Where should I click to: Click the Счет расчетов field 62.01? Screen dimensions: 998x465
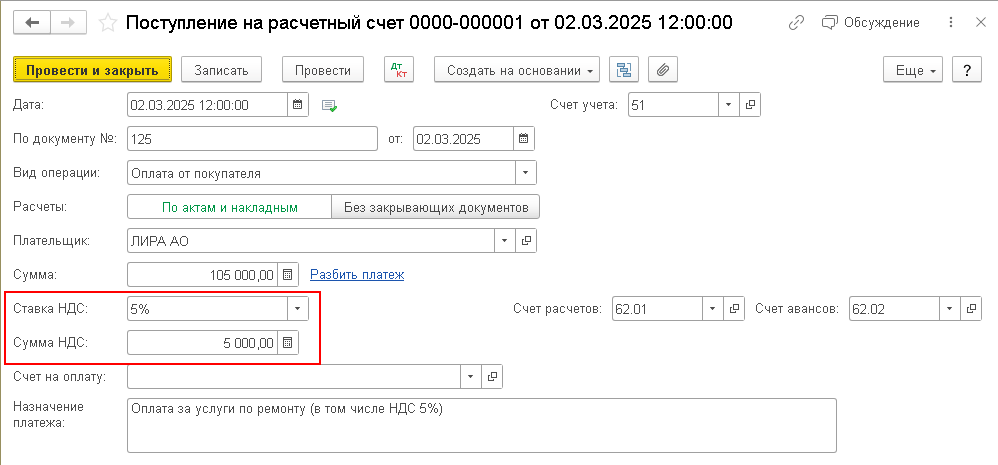[x=657, y=309]
